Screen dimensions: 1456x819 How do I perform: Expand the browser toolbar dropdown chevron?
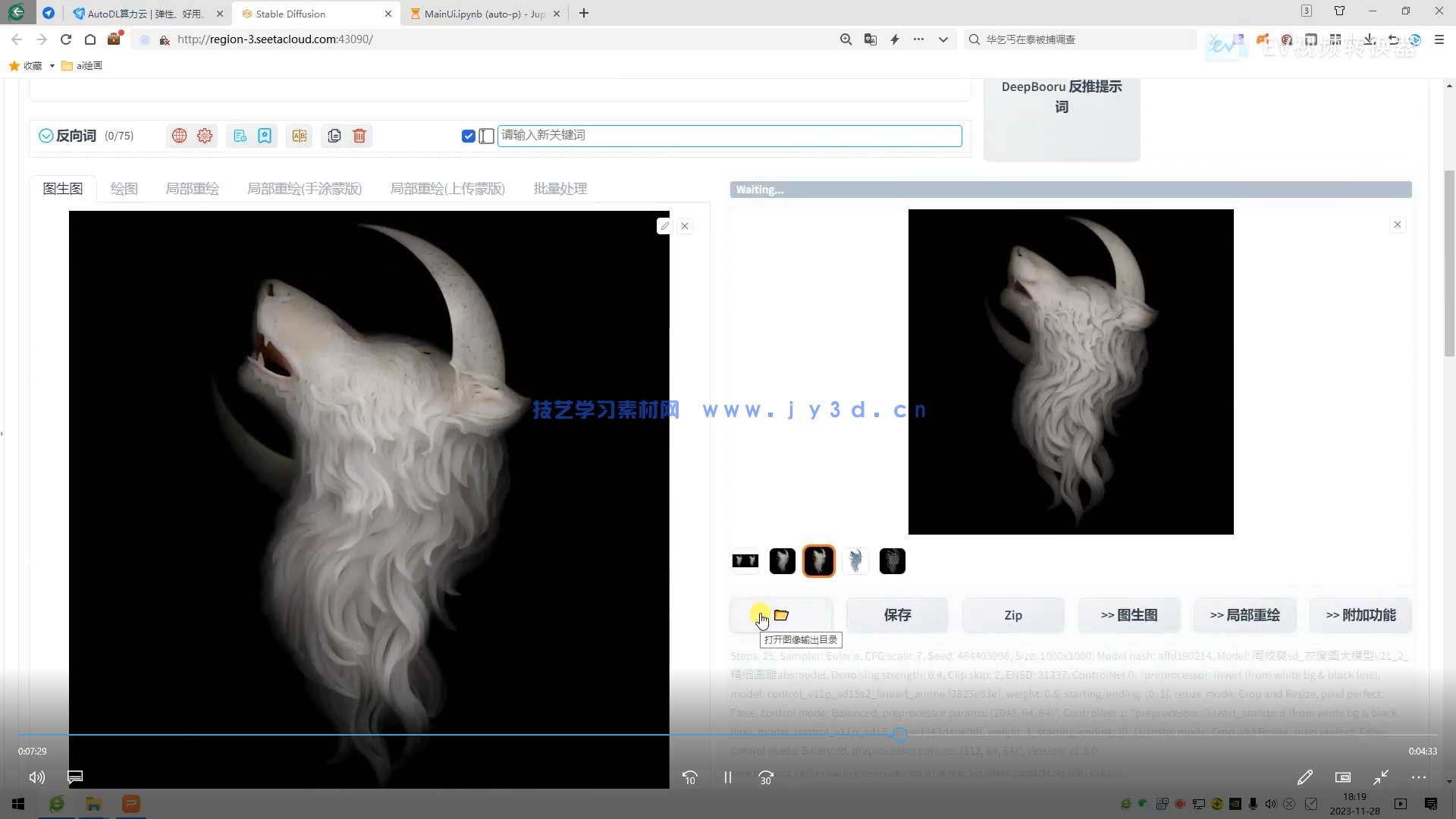click(943, 39)
